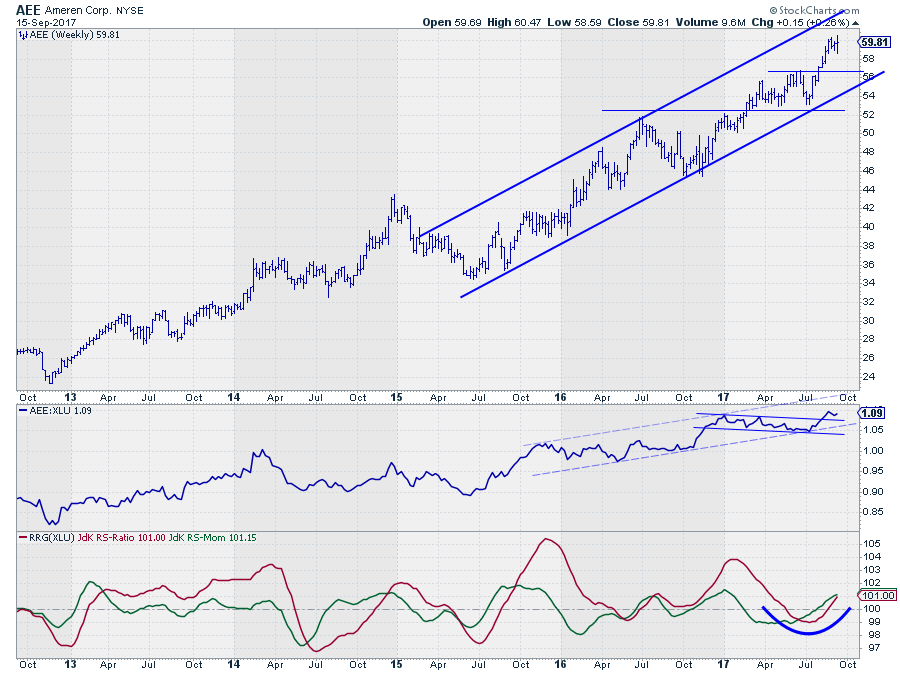Click the 58 label on the price axis
Viewport: 900px width, 673px height.
(x=868, y=59)
